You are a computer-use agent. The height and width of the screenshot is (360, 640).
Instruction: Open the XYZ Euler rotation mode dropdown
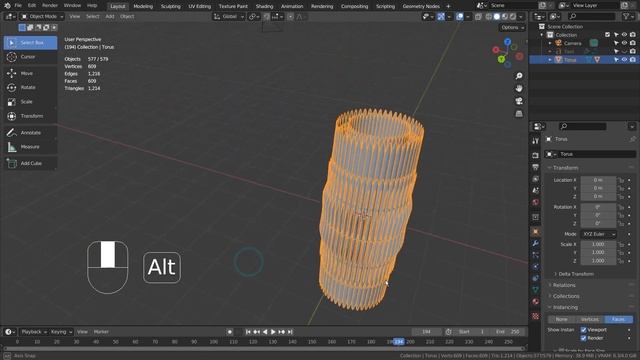coord(598,234)
